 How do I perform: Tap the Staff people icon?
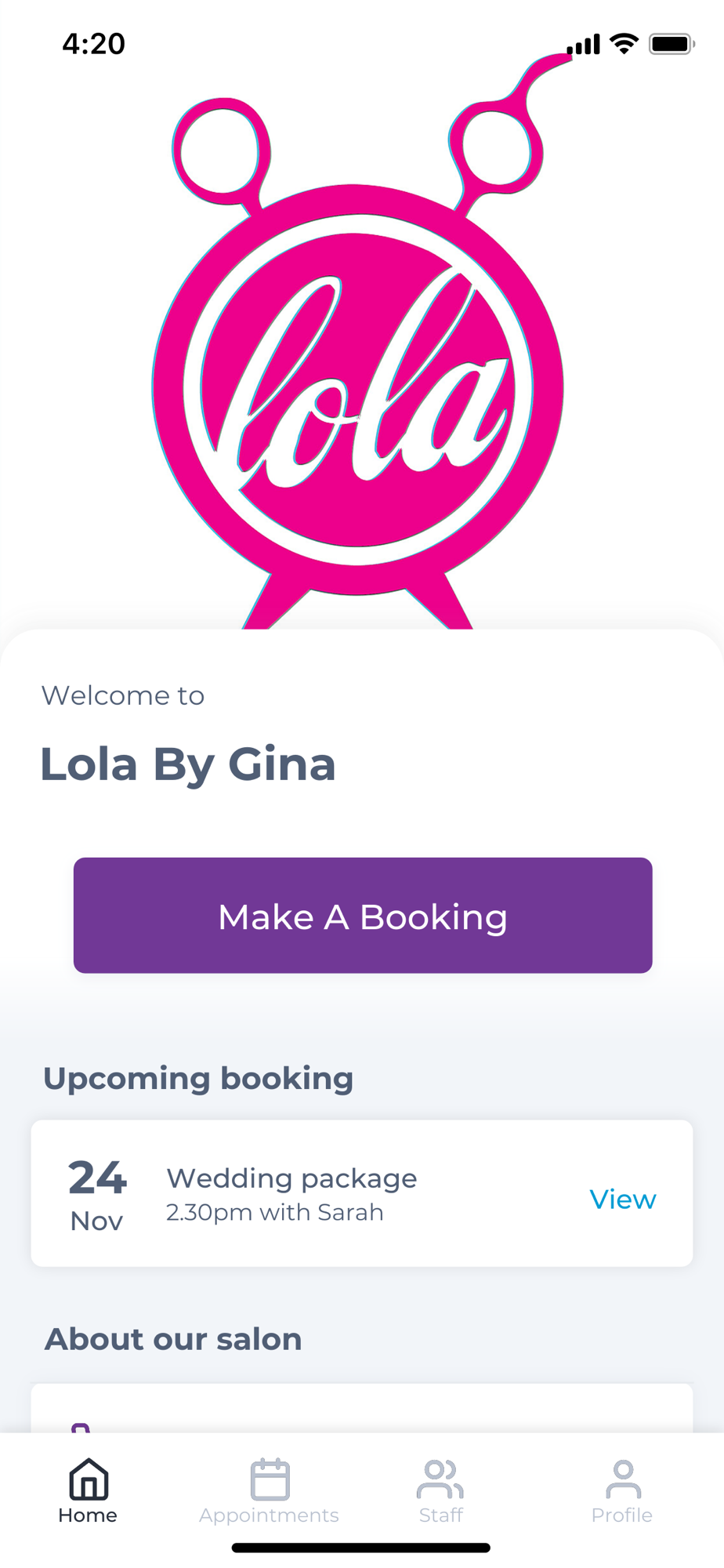point(440,1479)
